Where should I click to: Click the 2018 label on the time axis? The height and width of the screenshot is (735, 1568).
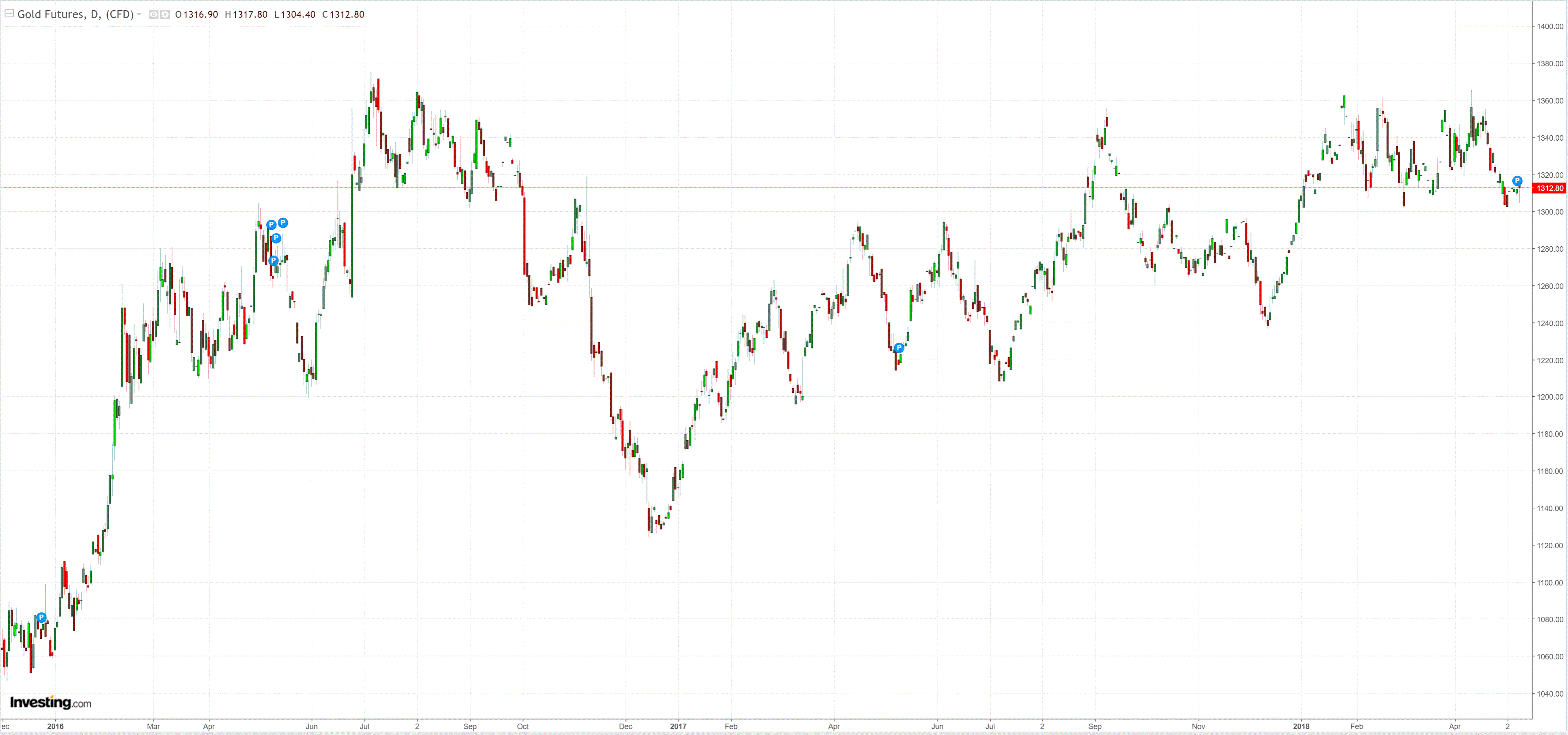coord(1301,726)
